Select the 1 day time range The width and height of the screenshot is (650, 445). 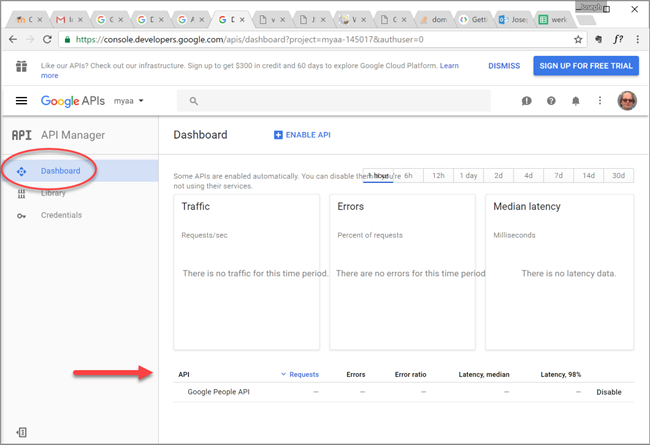(468, 175)
